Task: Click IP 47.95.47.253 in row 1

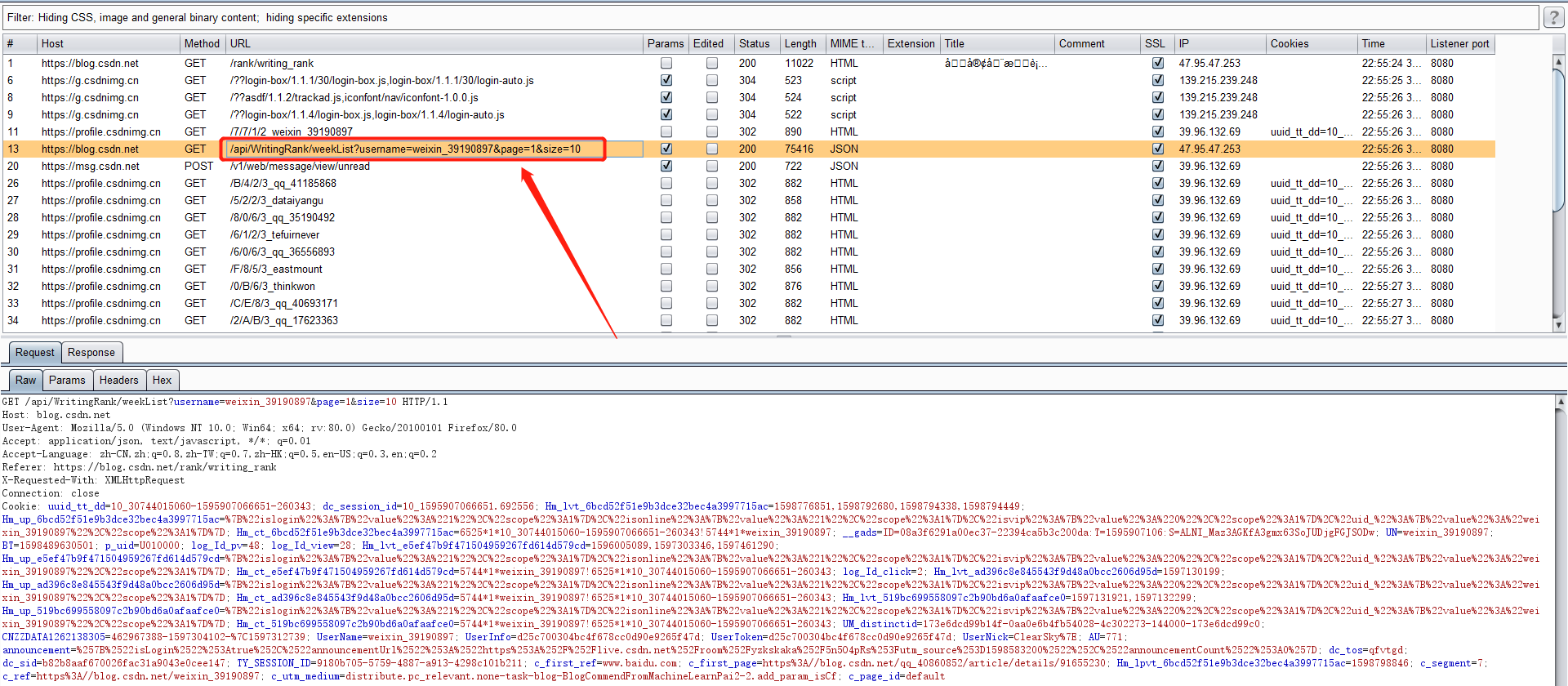Action: (1209, 63)
